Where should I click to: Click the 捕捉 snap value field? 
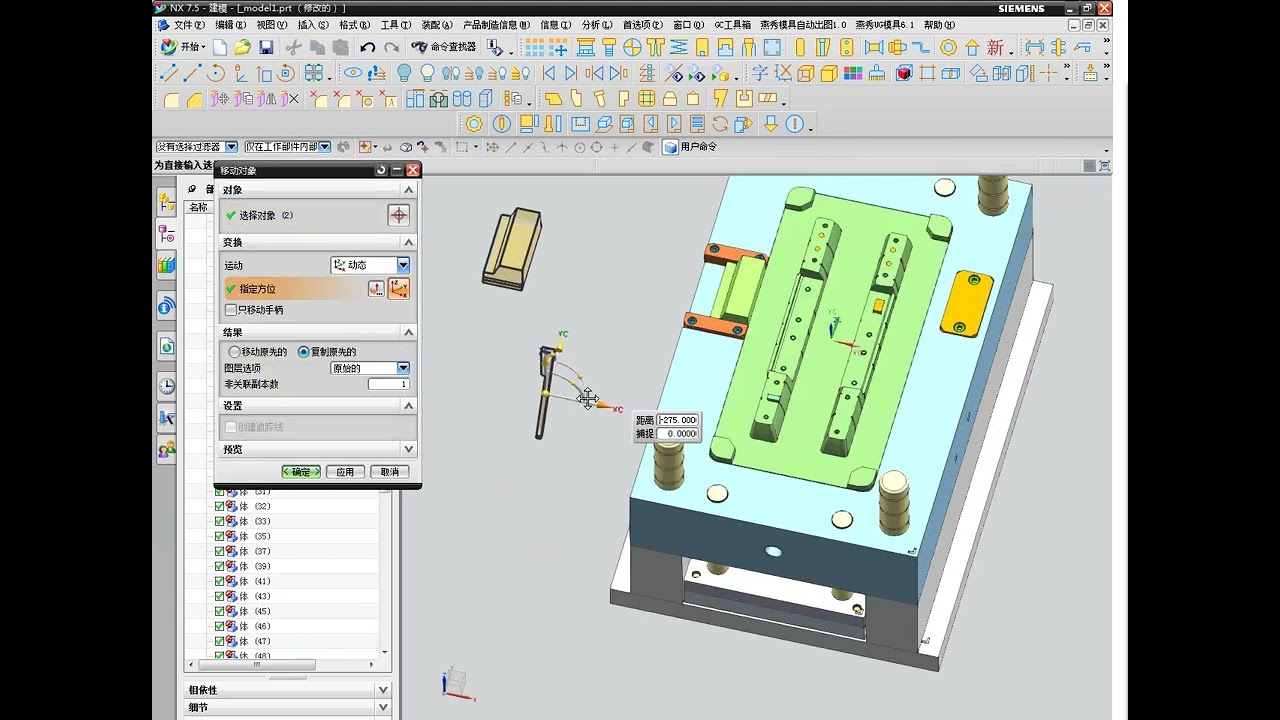coord(678,434)
